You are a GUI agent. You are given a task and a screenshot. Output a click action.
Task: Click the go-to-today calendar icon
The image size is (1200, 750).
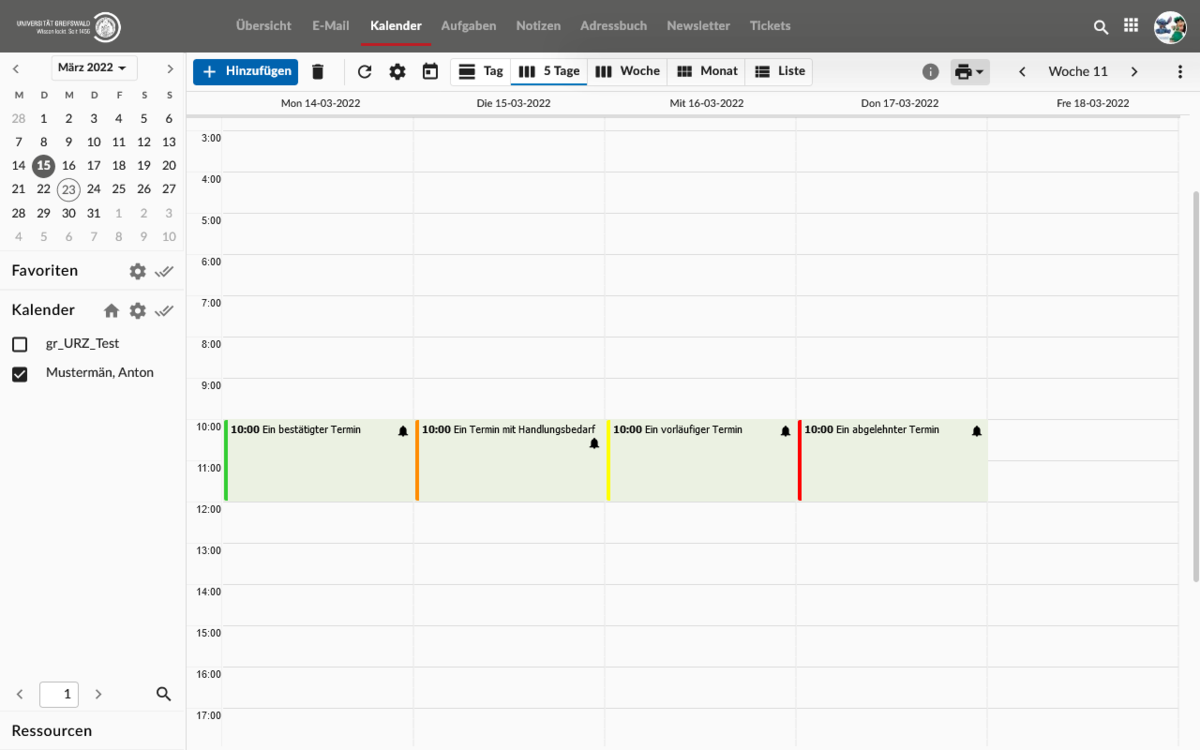pos(430,72)
